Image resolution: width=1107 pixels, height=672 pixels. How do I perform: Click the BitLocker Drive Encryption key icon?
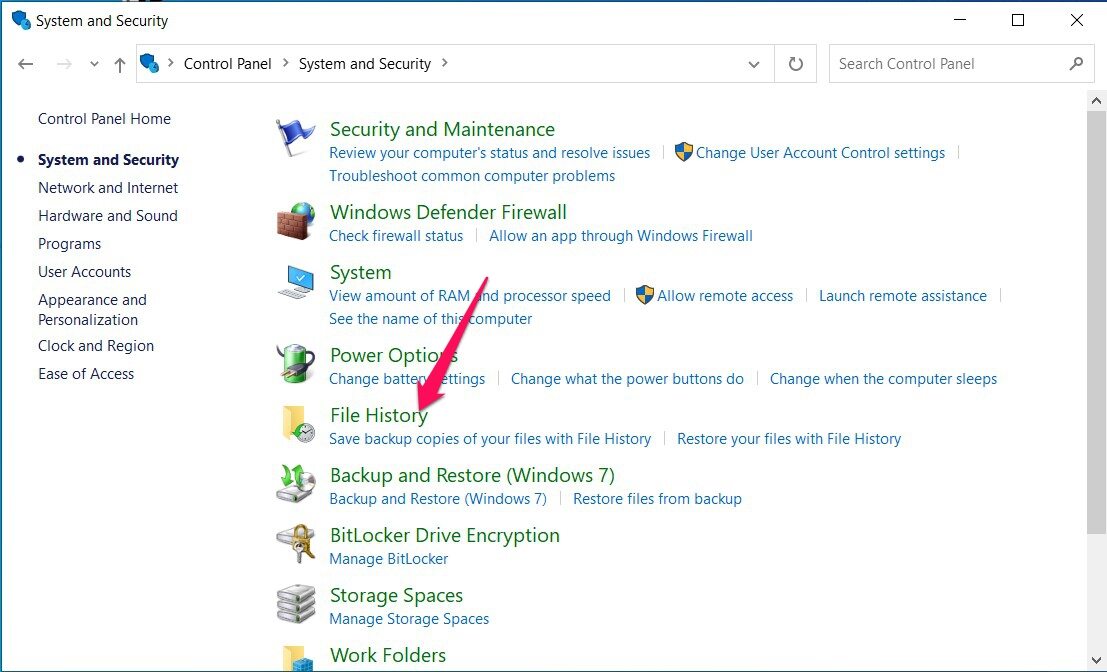point(294,544)
